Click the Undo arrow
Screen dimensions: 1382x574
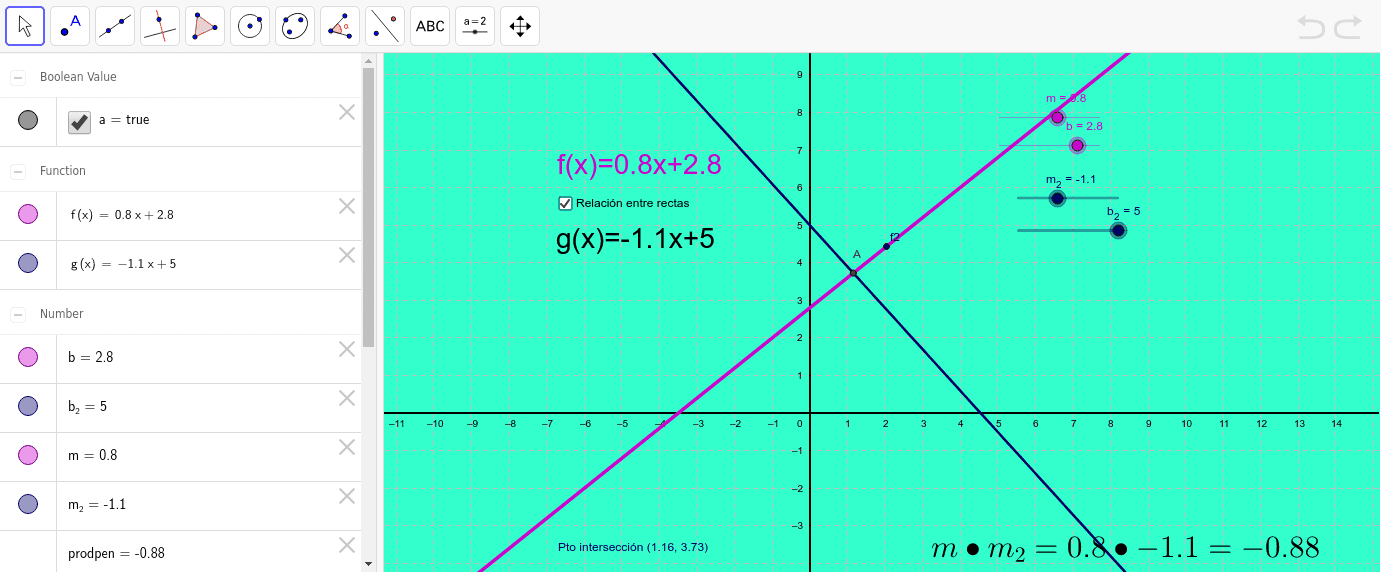point(1311,27)
